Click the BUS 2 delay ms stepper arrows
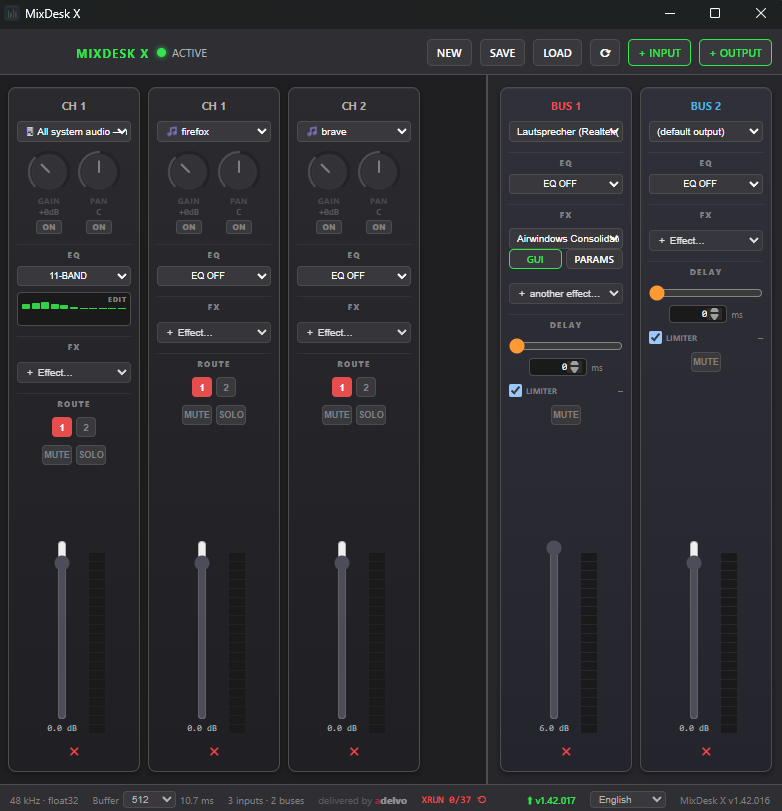The width and height of the screenshot is (782, 811). [x=714, y=314]
